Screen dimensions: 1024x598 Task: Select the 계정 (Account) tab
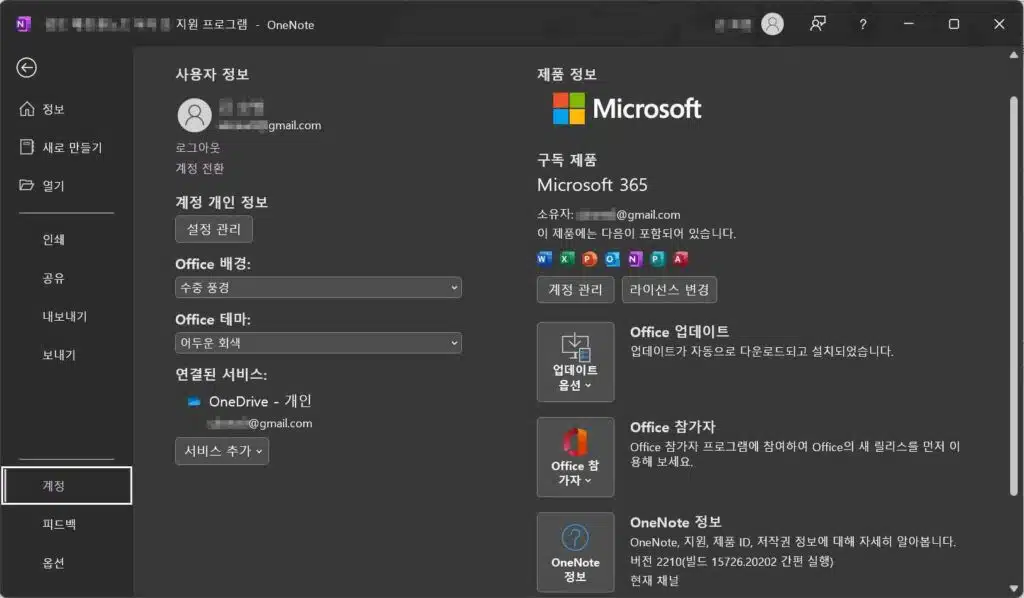67,485
